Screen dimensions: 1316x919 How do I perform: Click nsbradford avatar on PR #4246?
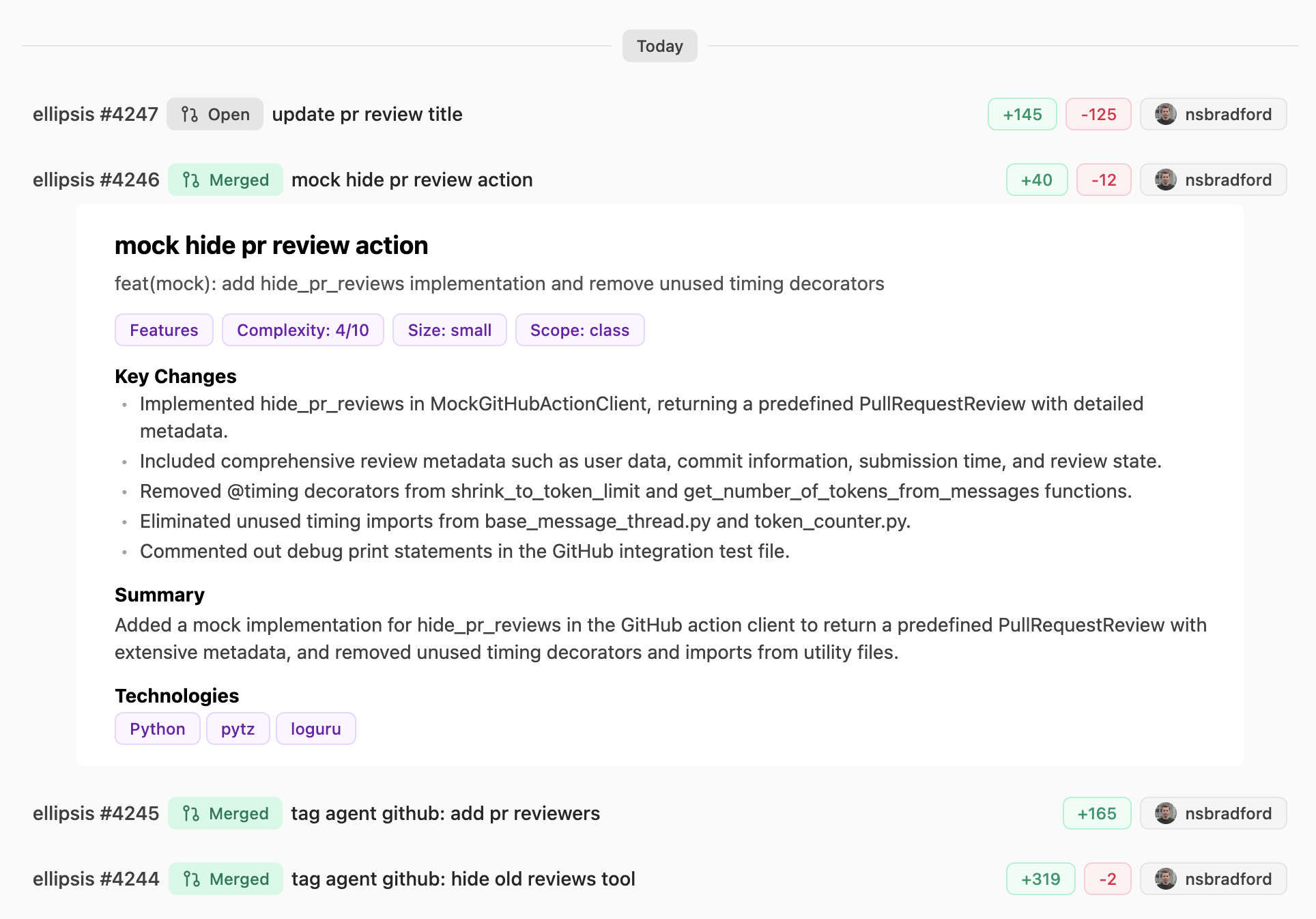pos(1165,180)
